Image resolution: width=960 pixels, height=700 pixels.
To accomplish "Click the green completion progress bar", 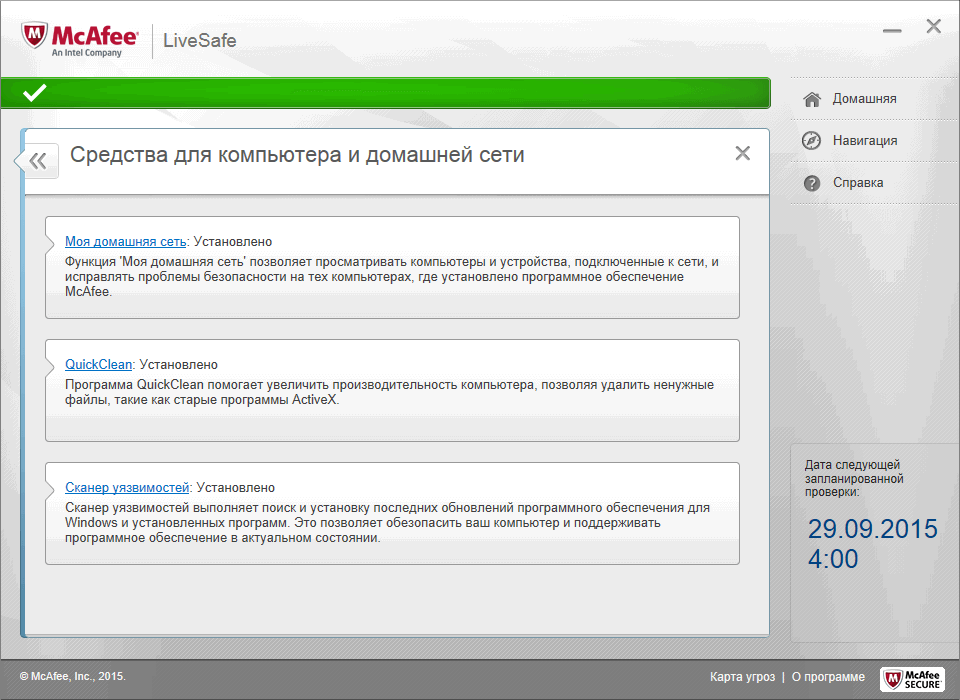I will pos(400,93).
